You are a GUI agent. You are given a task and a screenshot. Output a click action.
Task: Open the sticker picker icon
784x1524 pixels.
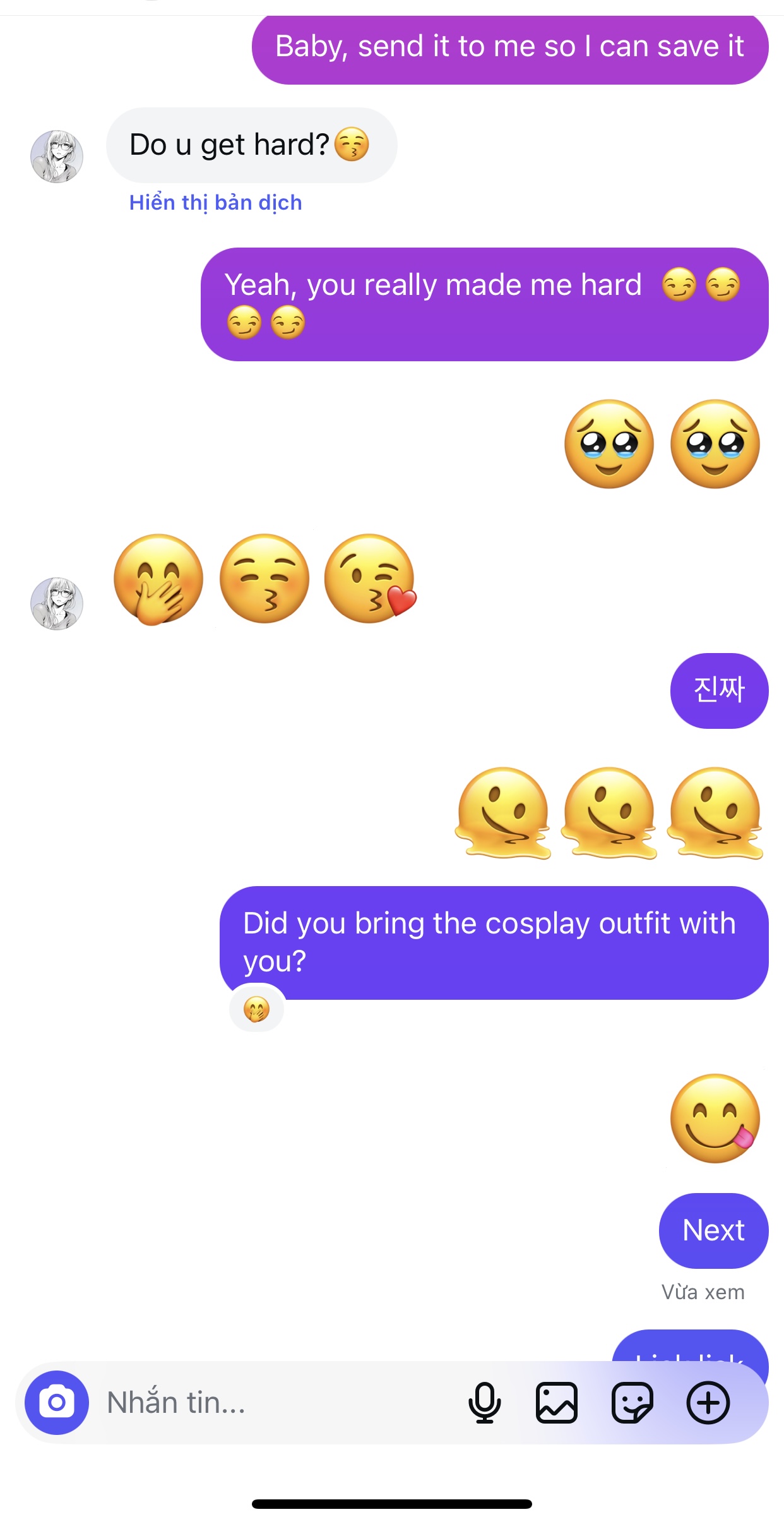pos(632,1403)
